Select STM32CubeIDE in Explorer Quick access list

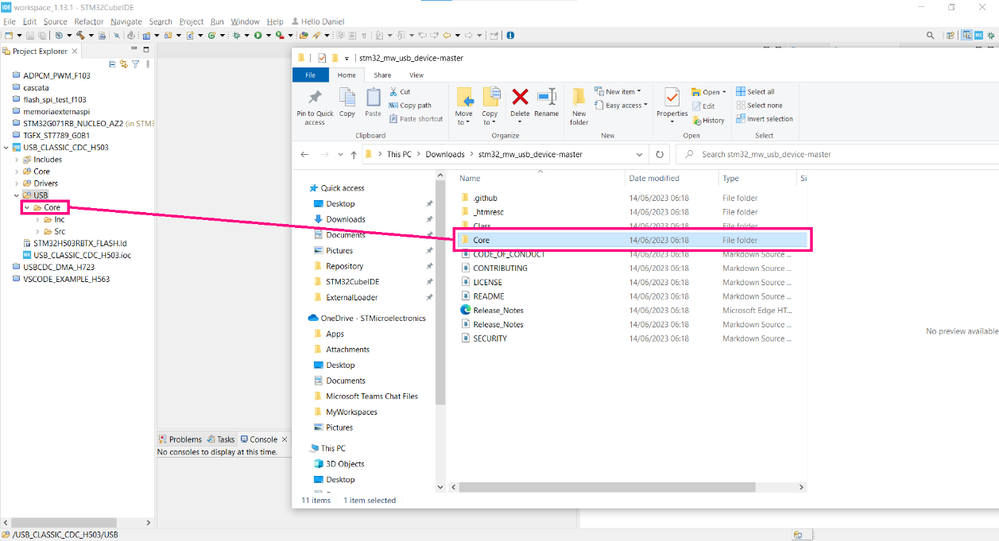pyautogui.click(x=352, y=282)
